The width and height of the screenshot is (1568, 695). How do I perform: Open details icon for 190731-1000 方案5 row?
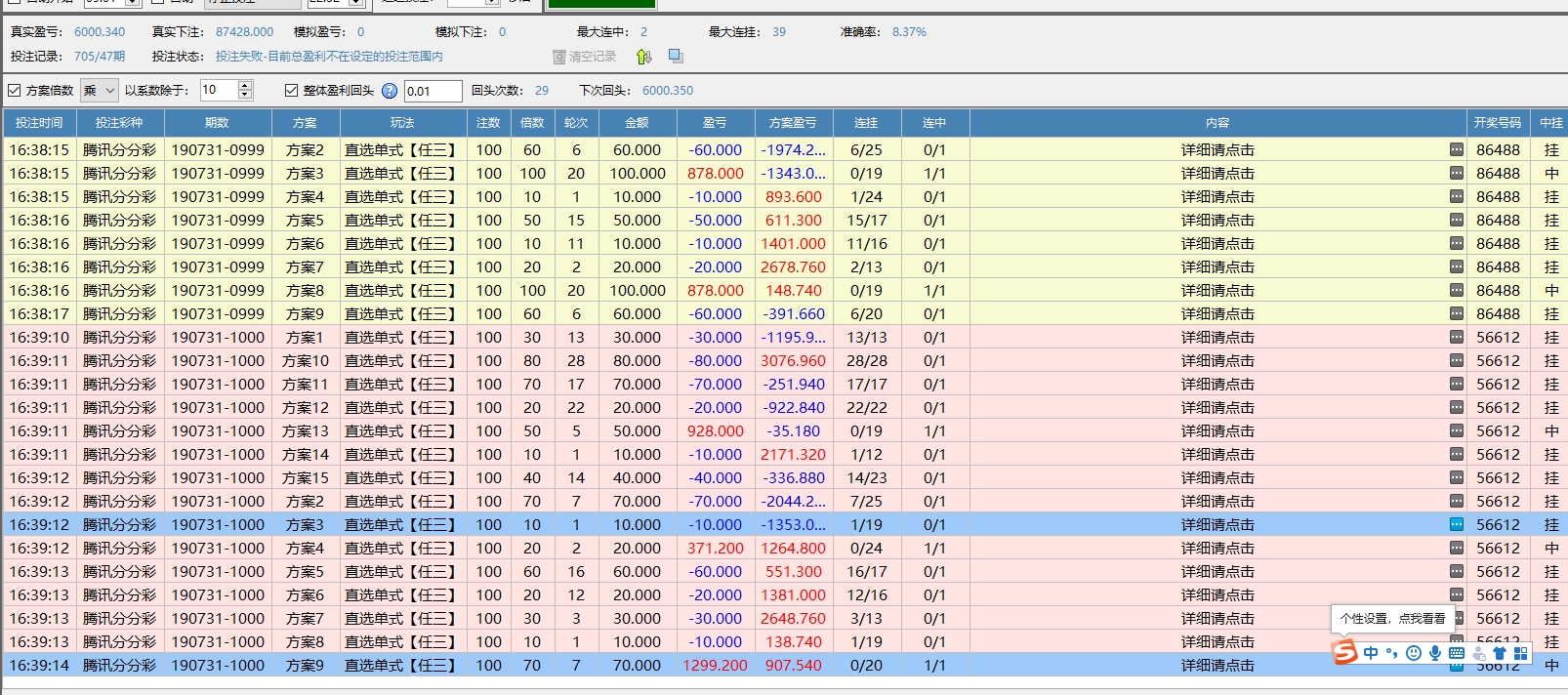click(x=1457, y=572)
